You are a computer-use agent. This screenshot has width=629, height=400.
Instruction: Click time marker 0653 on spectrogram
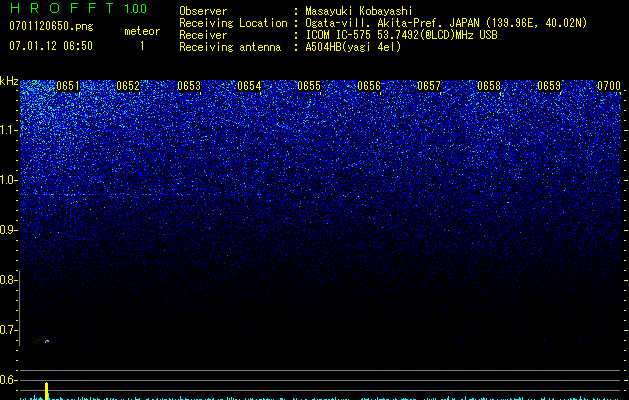[189, 86]
